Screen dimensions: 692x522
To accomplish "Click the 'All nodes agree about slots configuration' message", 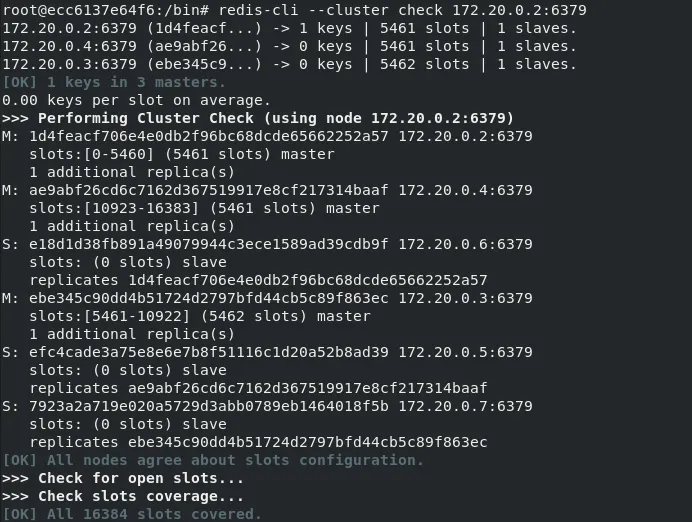I will (x=213, y=460).
